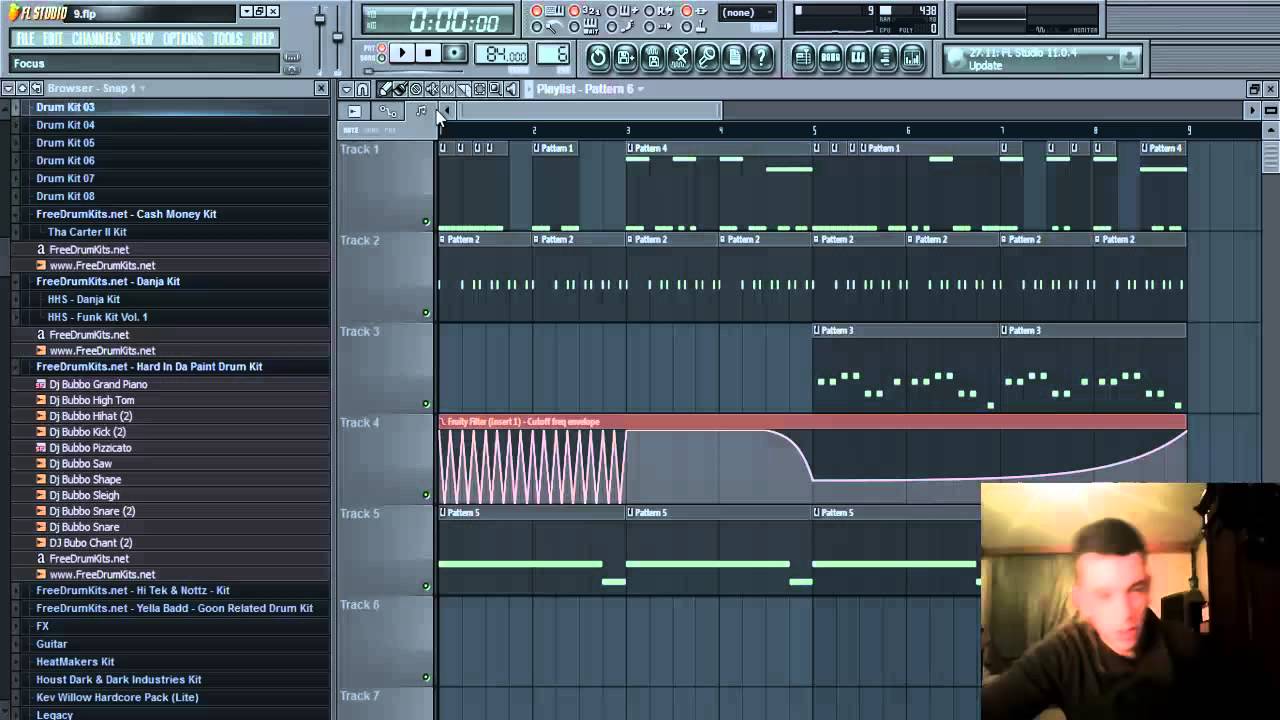Toggle typing keyboard to piano light
The height and width of the screenshot is (720, 1280).
[x=537, y=12]
